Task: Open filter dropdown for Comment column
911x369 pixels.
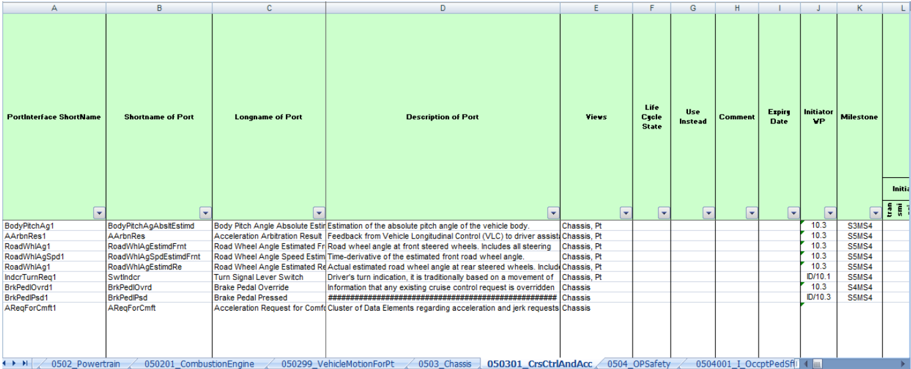Action: point(751,213)
